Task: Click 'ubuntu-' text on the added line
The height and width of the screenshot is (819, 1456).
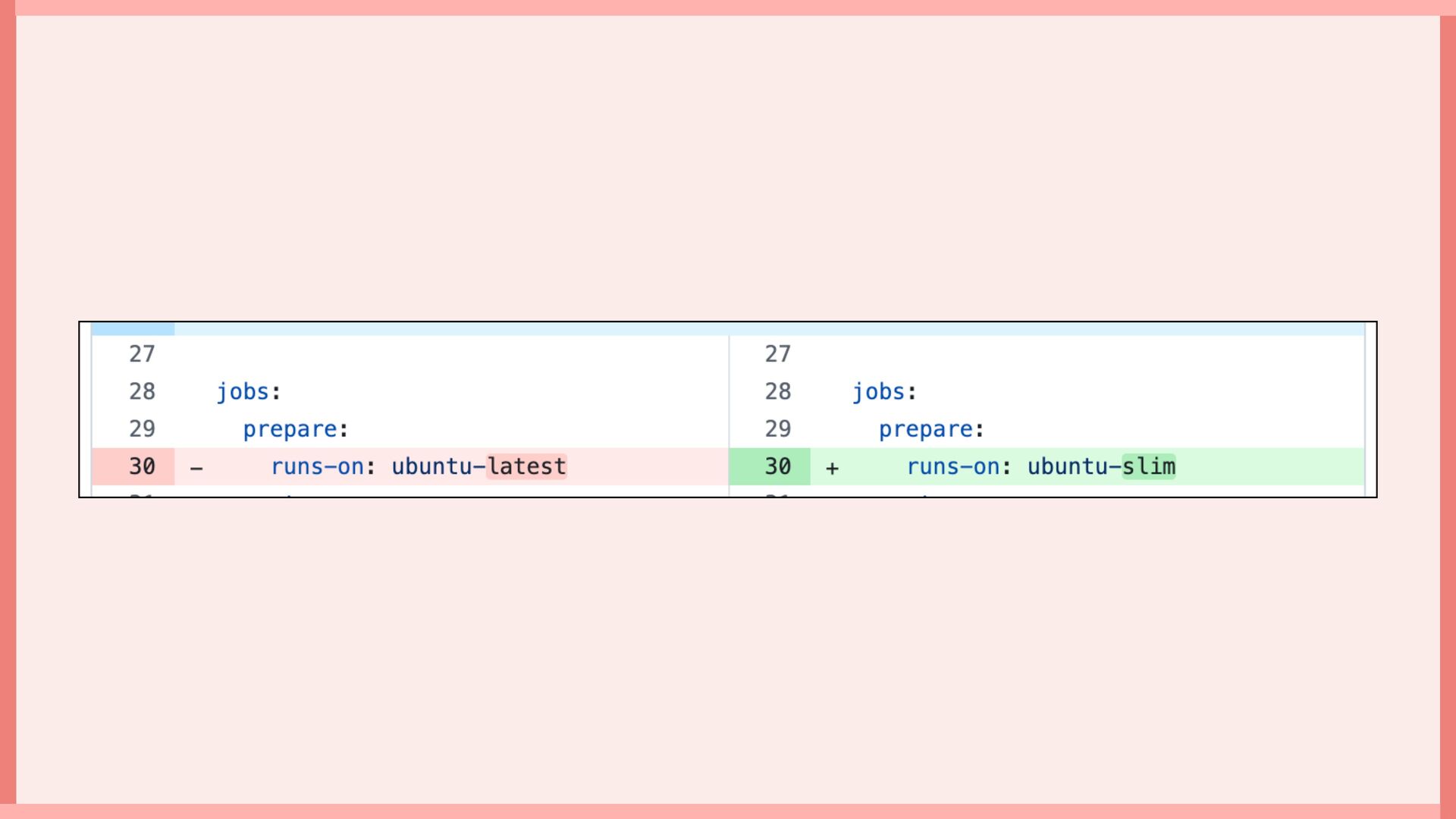Action: pos(1073,466)
